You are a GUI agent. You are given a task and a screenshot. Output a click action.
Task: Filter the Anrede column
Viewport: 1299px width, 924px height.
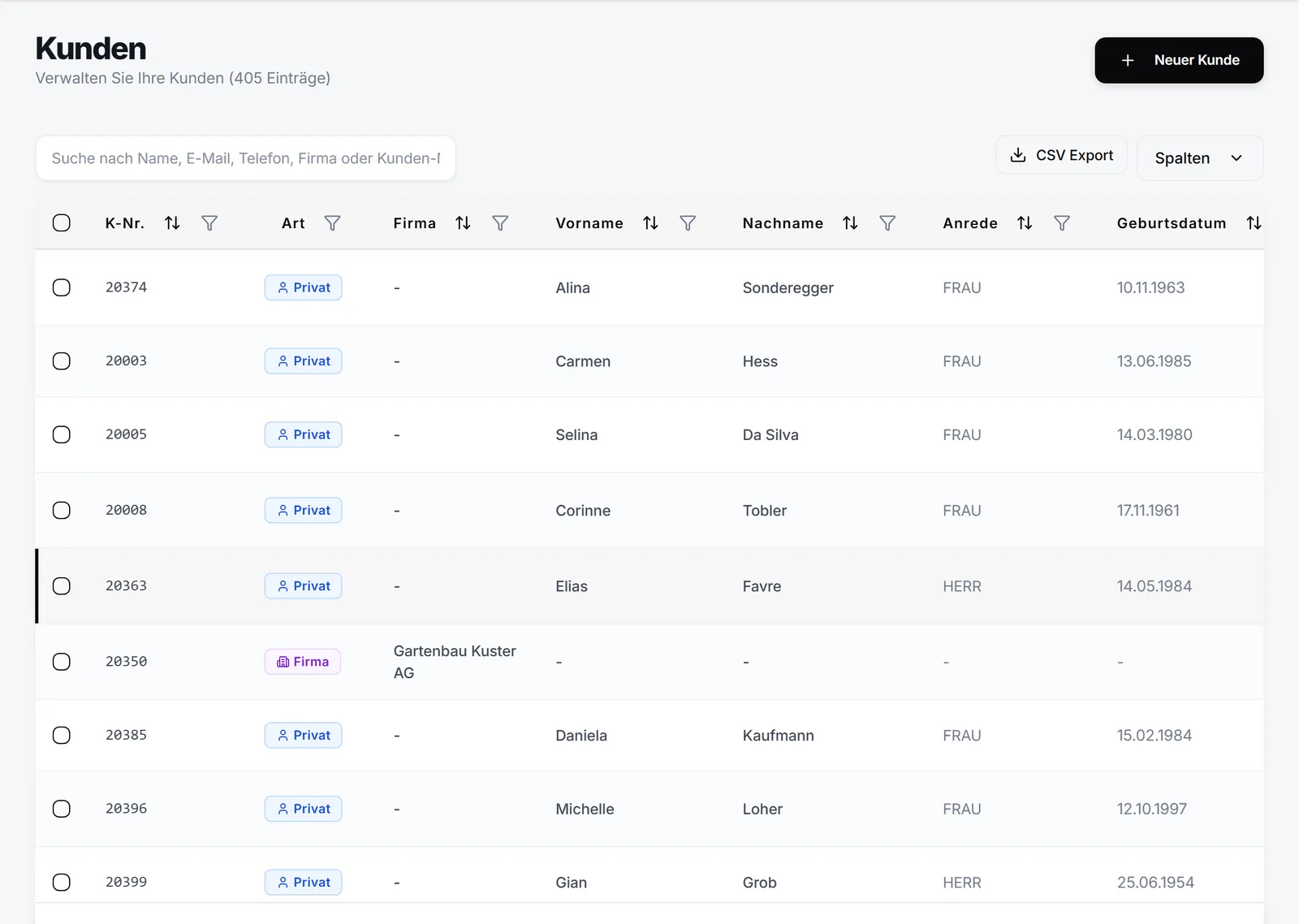point(1062,222)
